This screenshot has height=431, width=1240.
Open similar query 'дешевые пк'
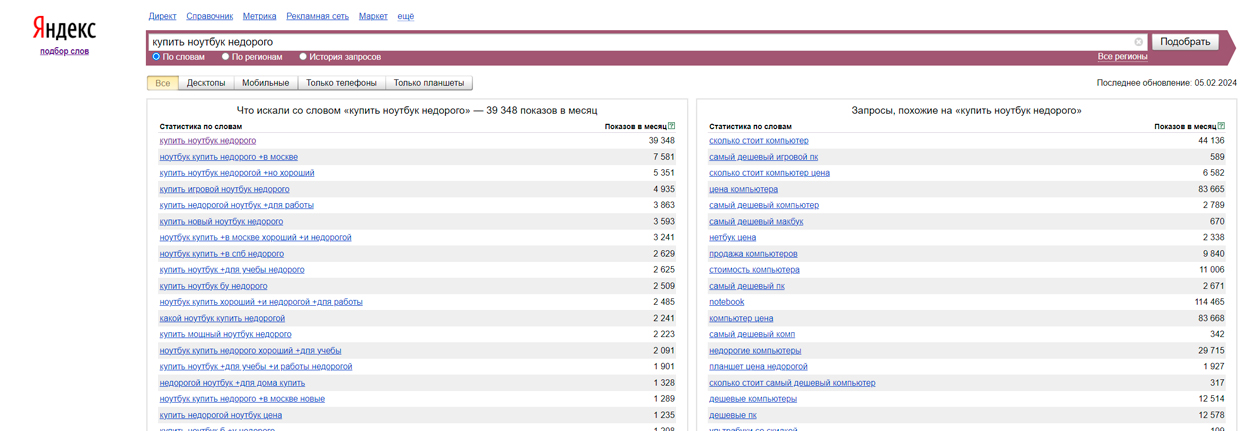[733, 415]
